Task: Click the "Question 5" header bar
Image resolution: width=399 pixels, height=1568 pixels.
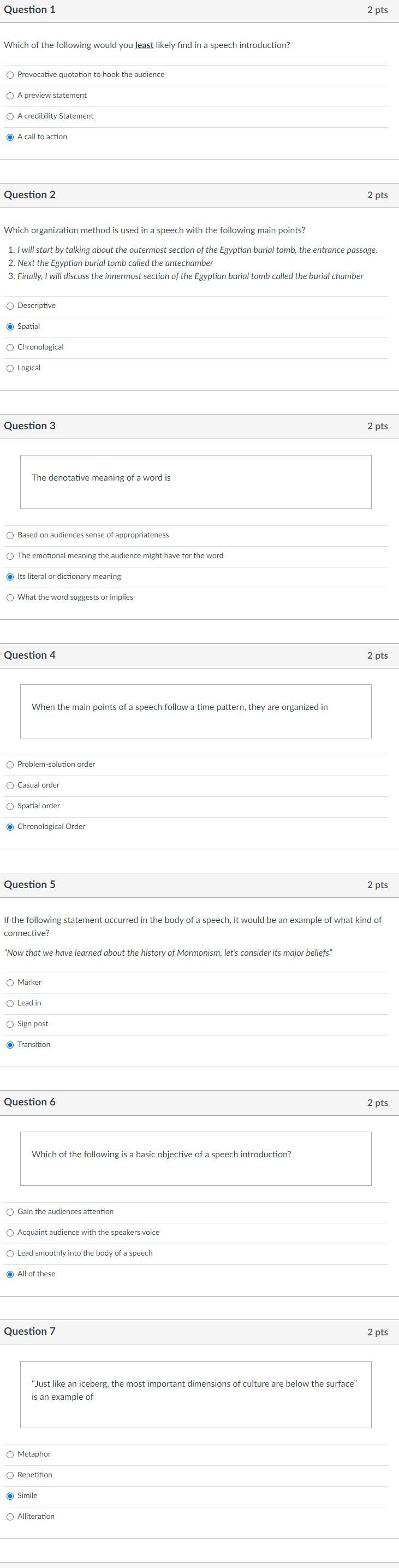Action: pos(200,884)
